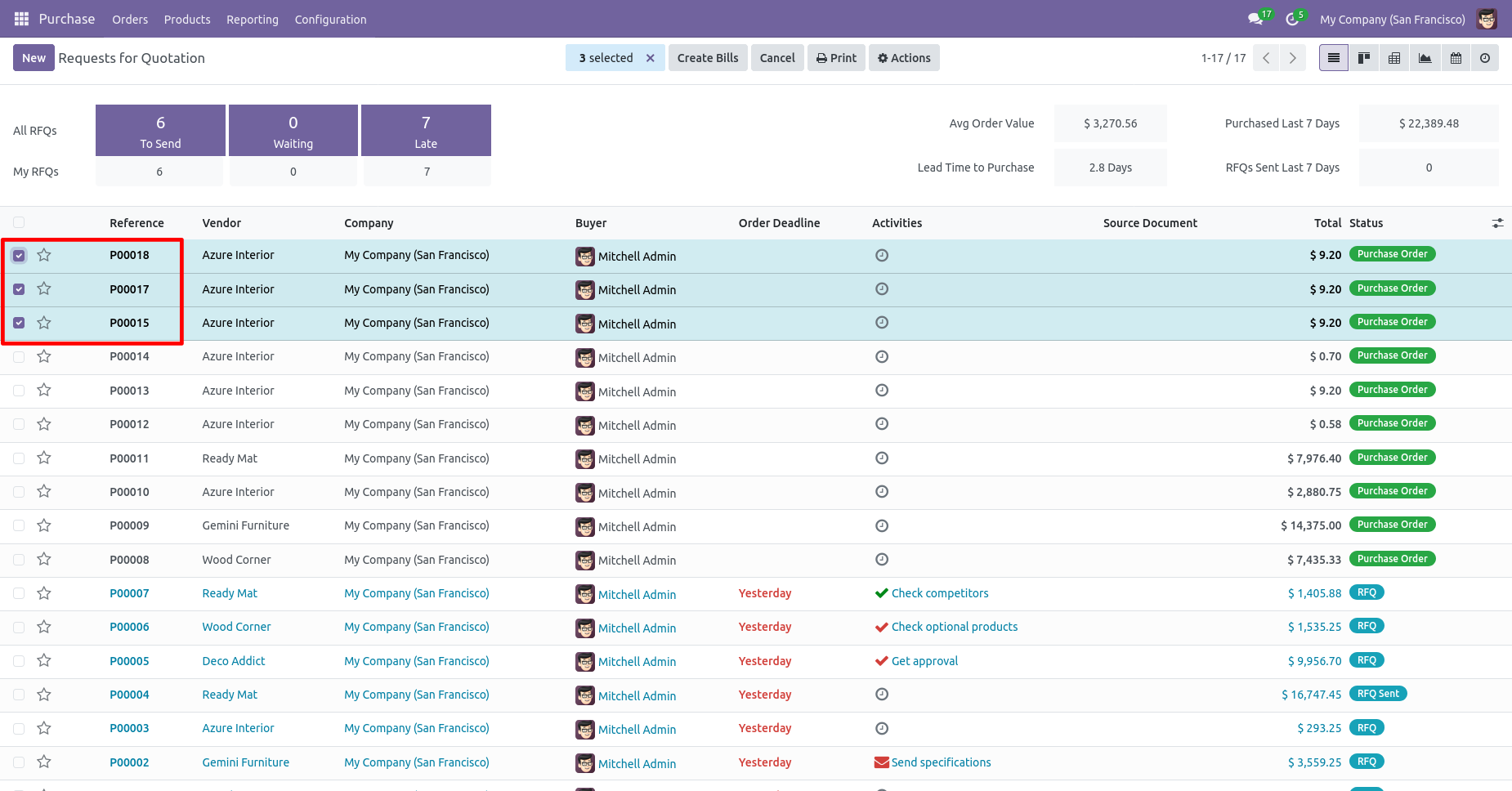Click Create Bills
1512x791 pixels.
pyautogui.click(x=708, y=58)
